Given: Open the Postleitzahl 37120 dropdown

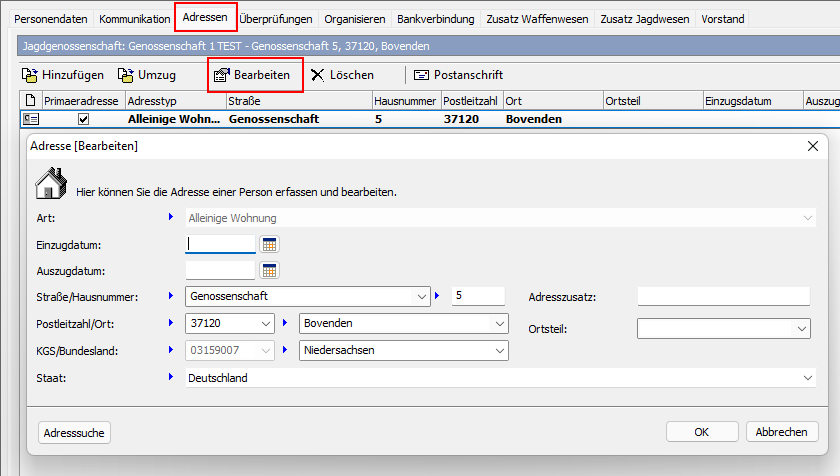Looking at the screenshot, I should (x=265, y=324).
